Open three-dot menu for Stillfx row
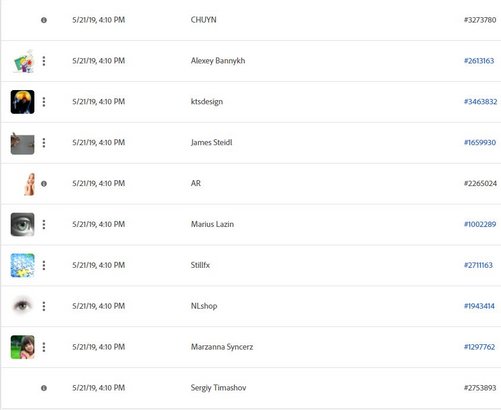The width and height of the screenshot is (501, 410). point(44,265)
